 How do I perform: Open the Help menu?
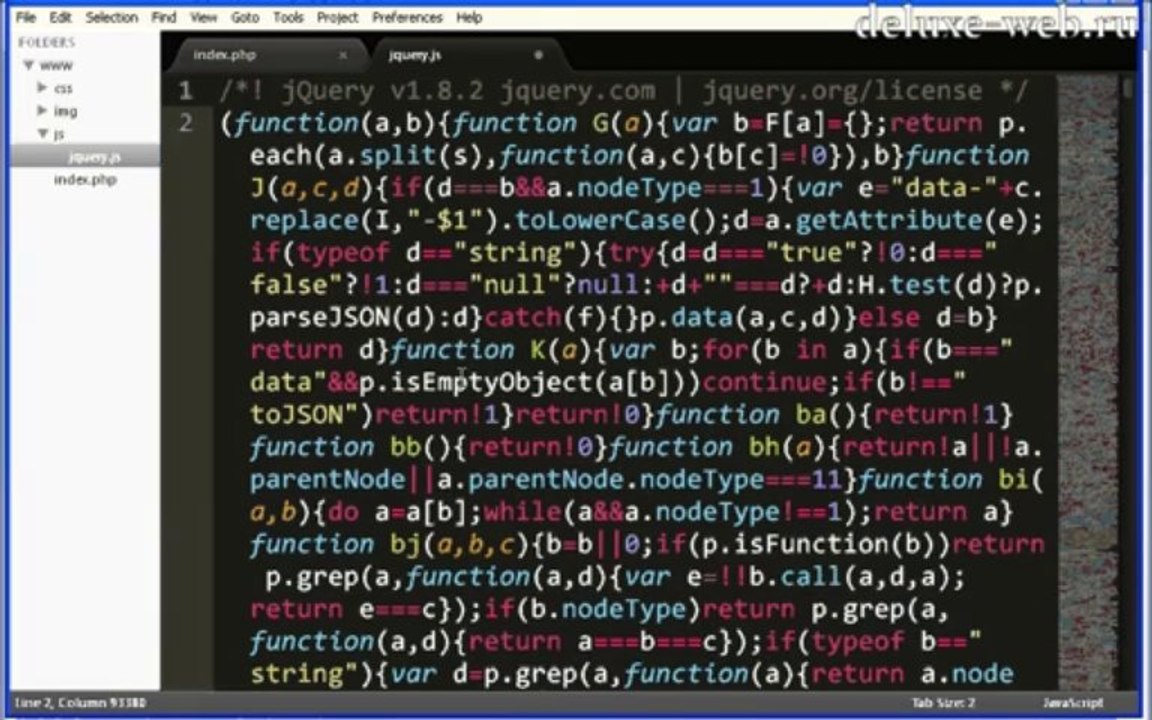(x=469, y=17)
